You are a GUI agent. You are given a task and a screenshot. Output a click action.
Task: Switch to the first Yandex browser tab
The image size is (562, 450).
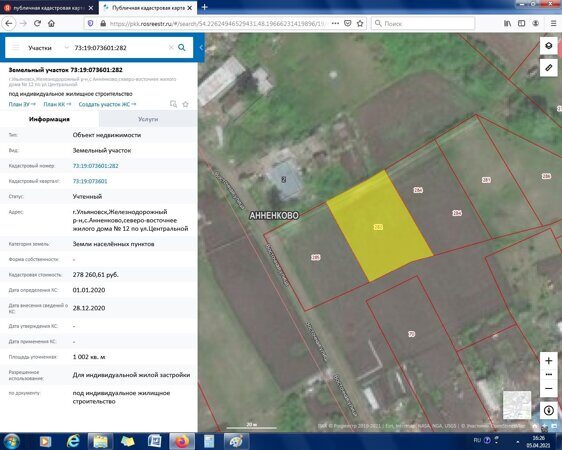tap(45, 8)
